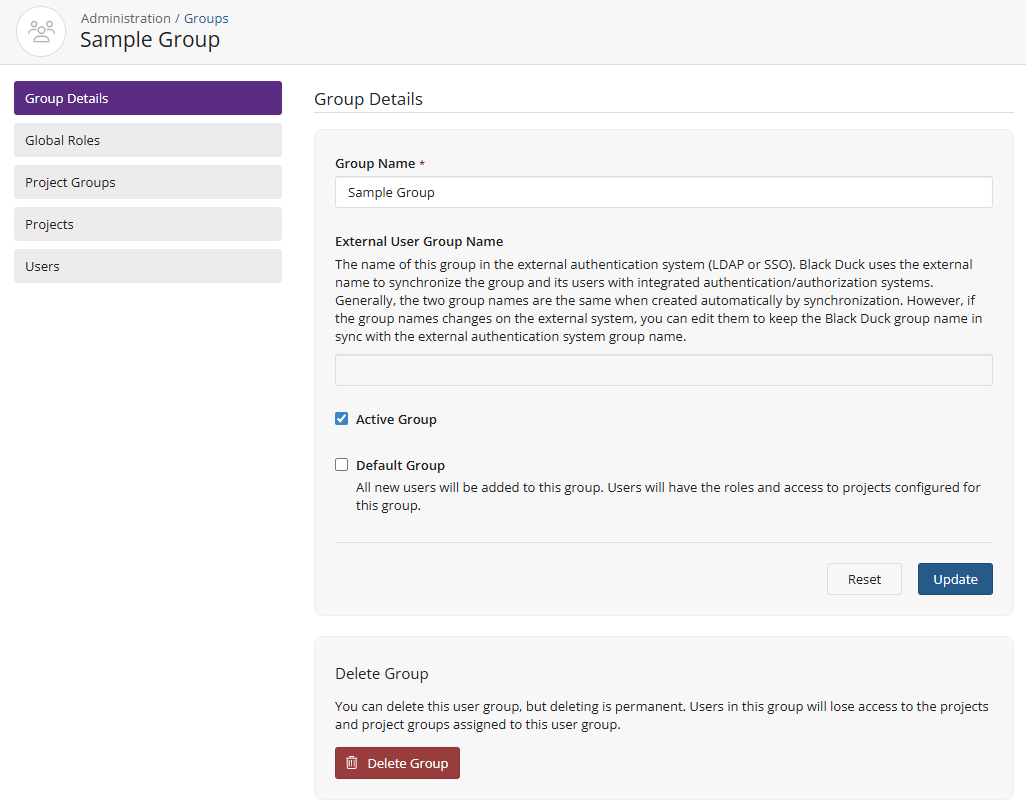This screenshot has height=805, width=1026.
Task: Click the 'Group Details' section heading
Action: (368, 99)
